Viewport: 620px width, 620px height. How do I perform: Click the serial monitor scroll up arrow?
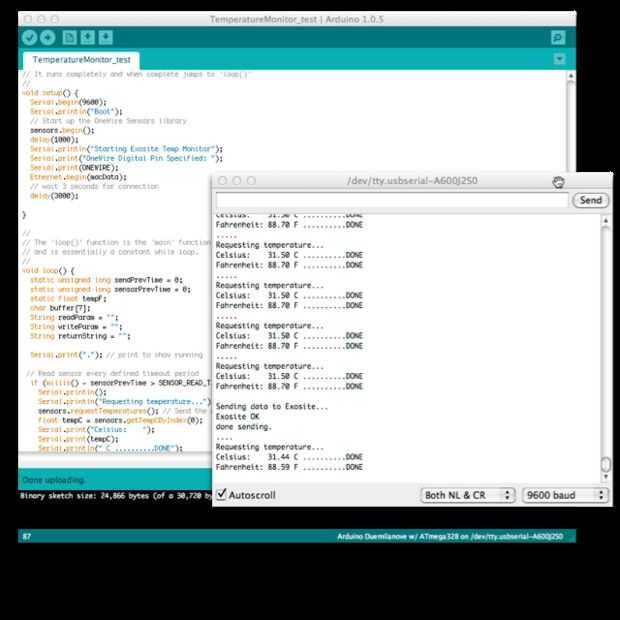(x=605, y=221)
